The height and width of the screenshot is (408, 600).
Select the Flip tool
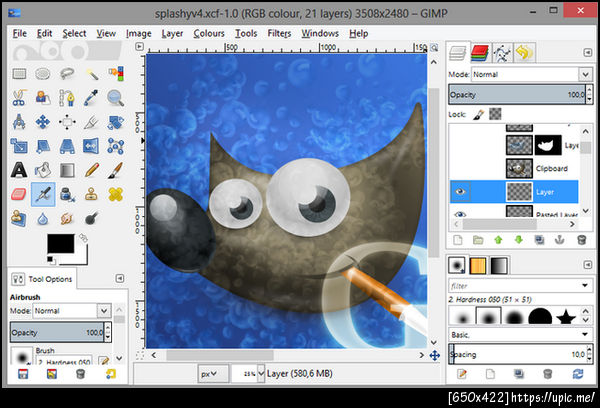[91, 146]
